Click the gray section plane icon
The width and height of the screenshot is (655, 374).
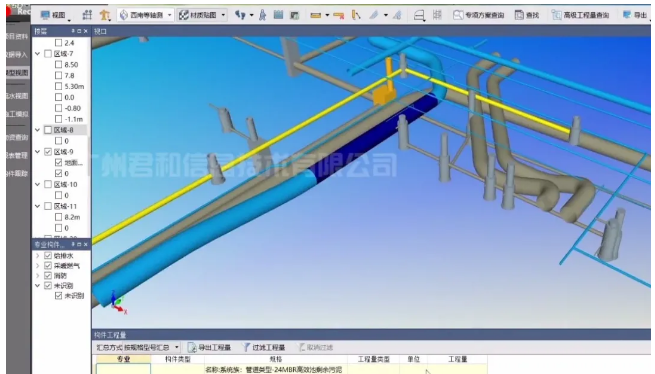click(374, 15)
